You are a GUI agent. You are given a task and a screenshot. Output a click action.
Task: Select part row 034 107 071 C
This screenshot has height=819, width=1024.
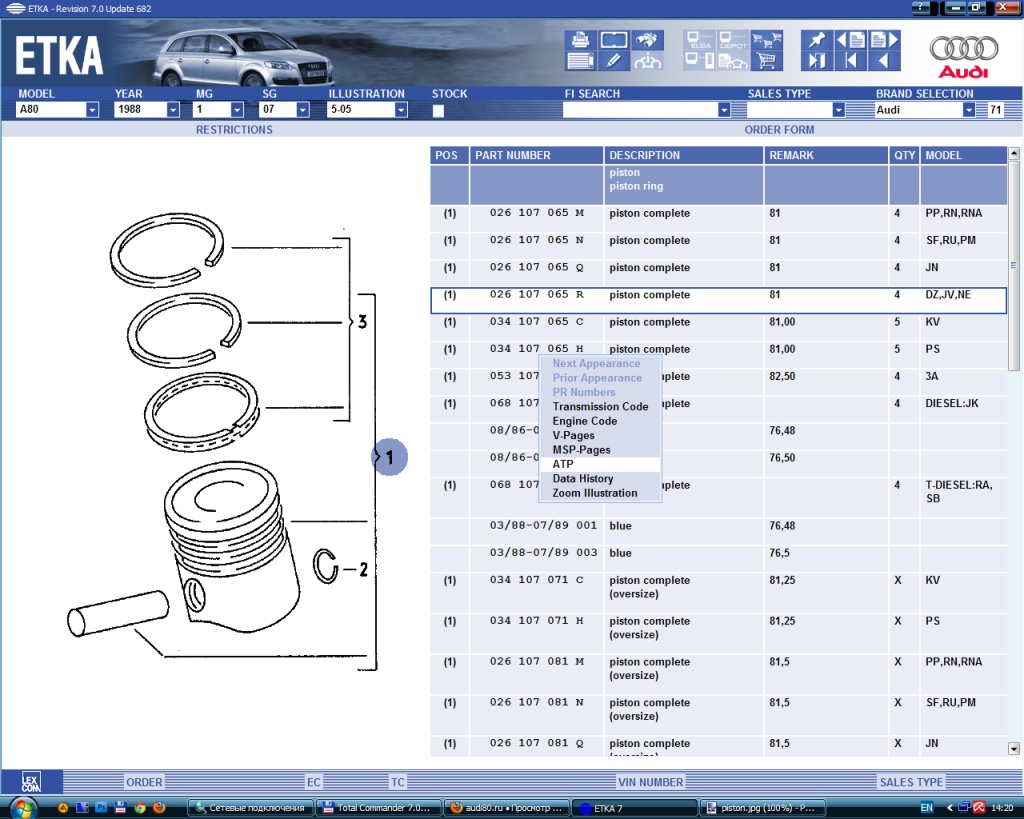pos(718,593)
